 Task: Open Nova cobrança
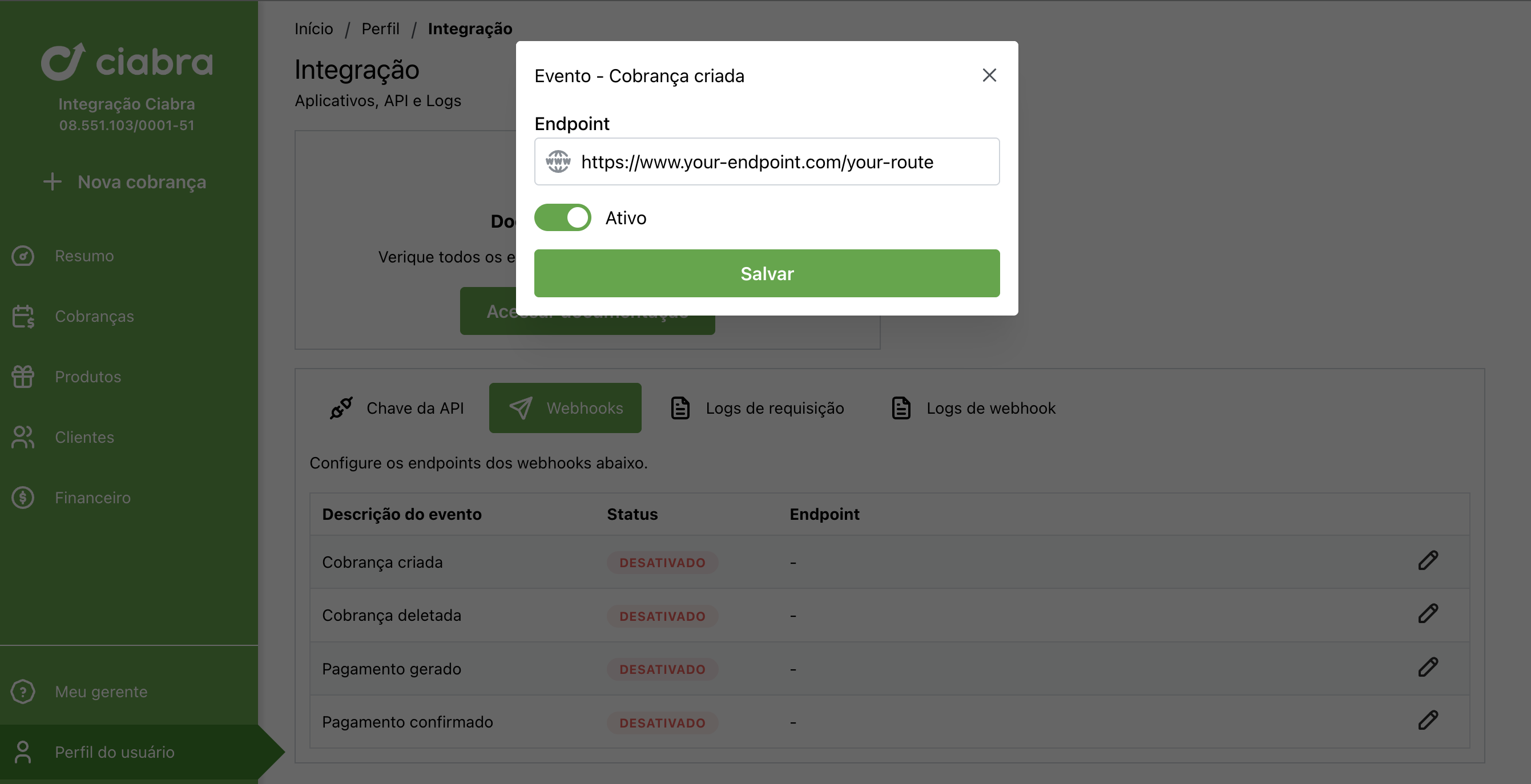tap(126, 182)
